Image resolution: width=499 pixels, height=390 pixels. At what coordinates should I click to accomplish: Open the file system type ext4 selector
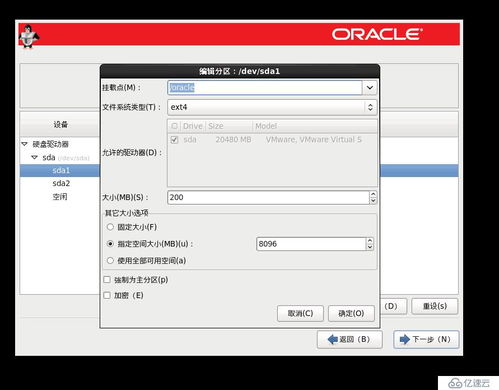click(x=272, y=107)
